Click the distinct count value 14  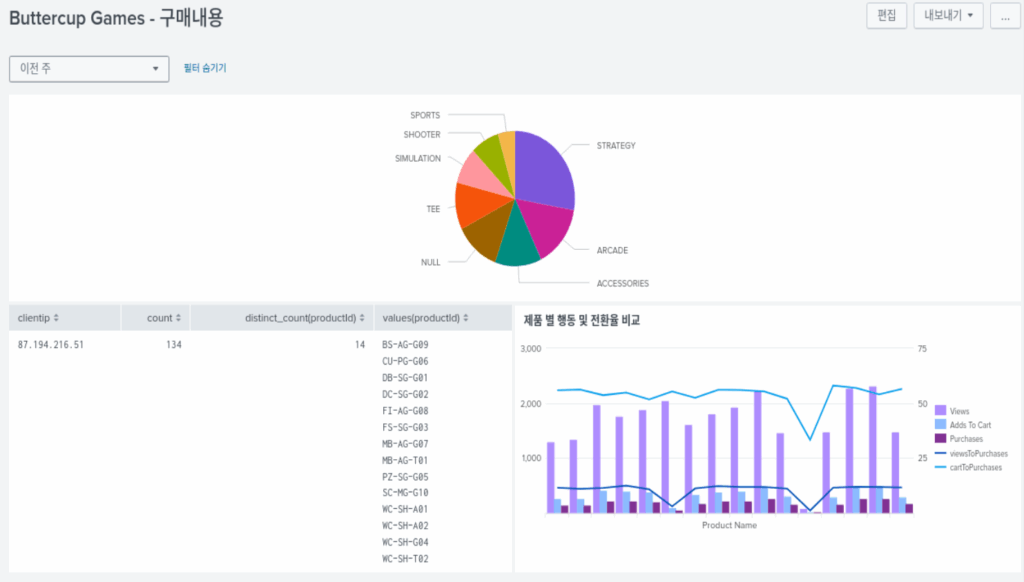(x=360, y=344)
